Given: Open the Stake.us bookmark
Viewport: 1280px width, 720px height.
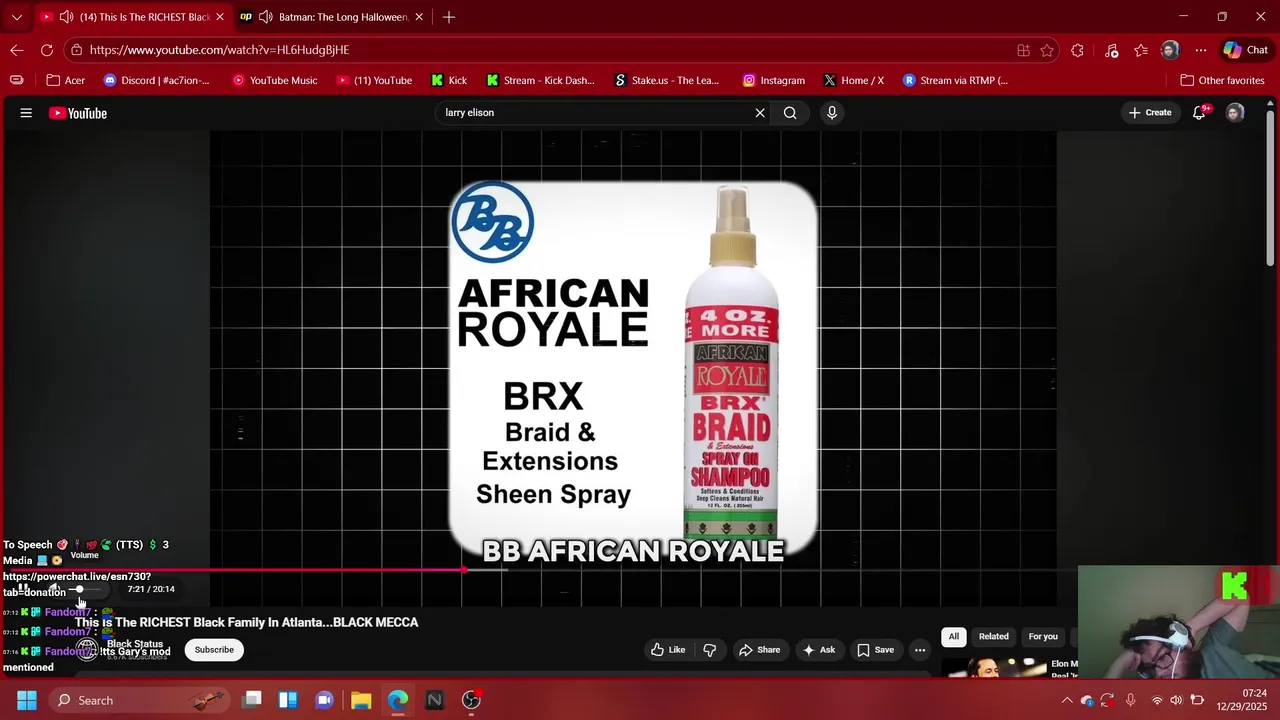Looking at the screenshot, I should click(x=667, y=80).
